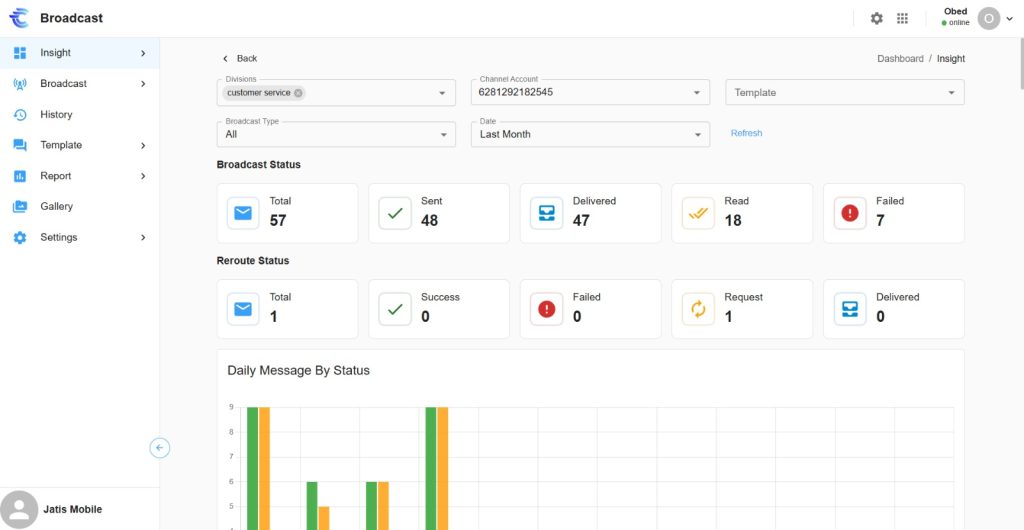The height and width of the screenshot is (530, 1024).
Task: Click the Request value 1
Action: click(728, 317)
